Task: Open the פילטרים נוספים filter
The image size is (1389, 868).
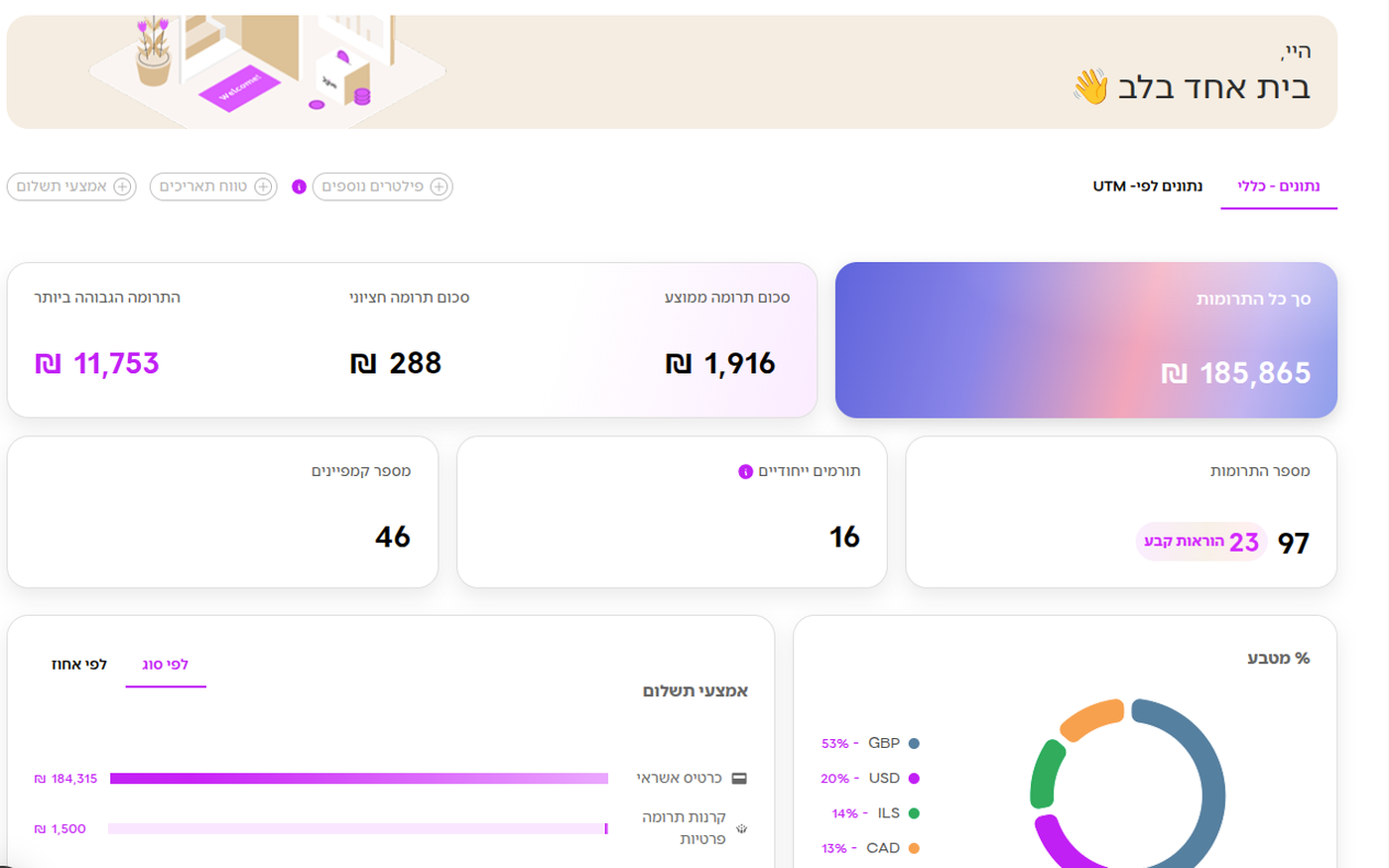Action: tap(383, 186)
